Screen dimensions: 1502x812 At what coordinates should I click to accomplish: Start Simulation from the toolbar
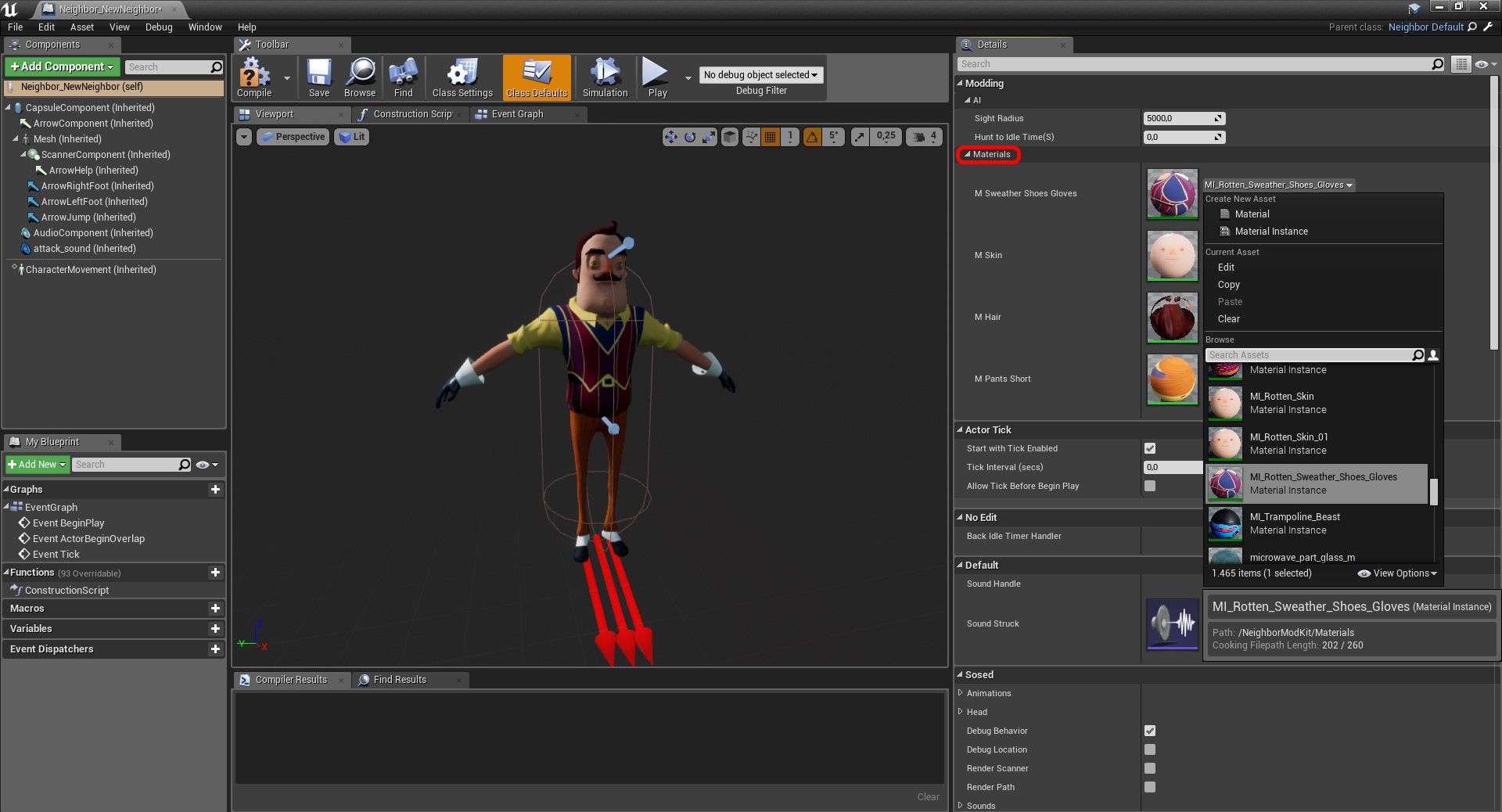coord(605,77)
